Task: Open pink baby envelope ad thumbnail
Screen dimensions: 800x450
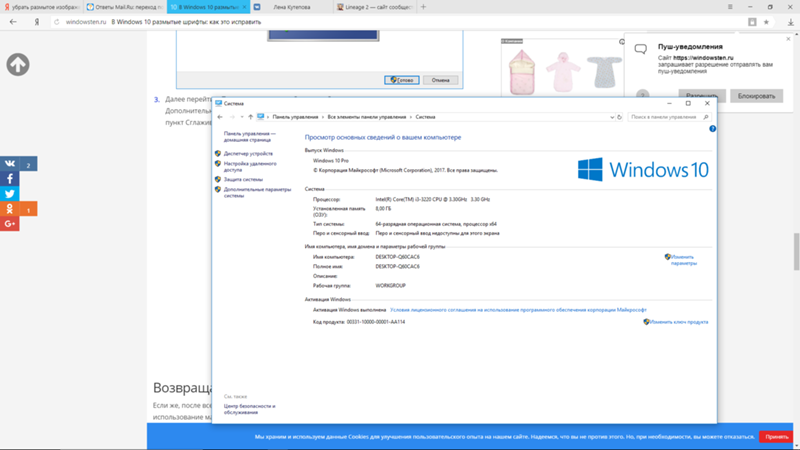Action: [522, 72]
